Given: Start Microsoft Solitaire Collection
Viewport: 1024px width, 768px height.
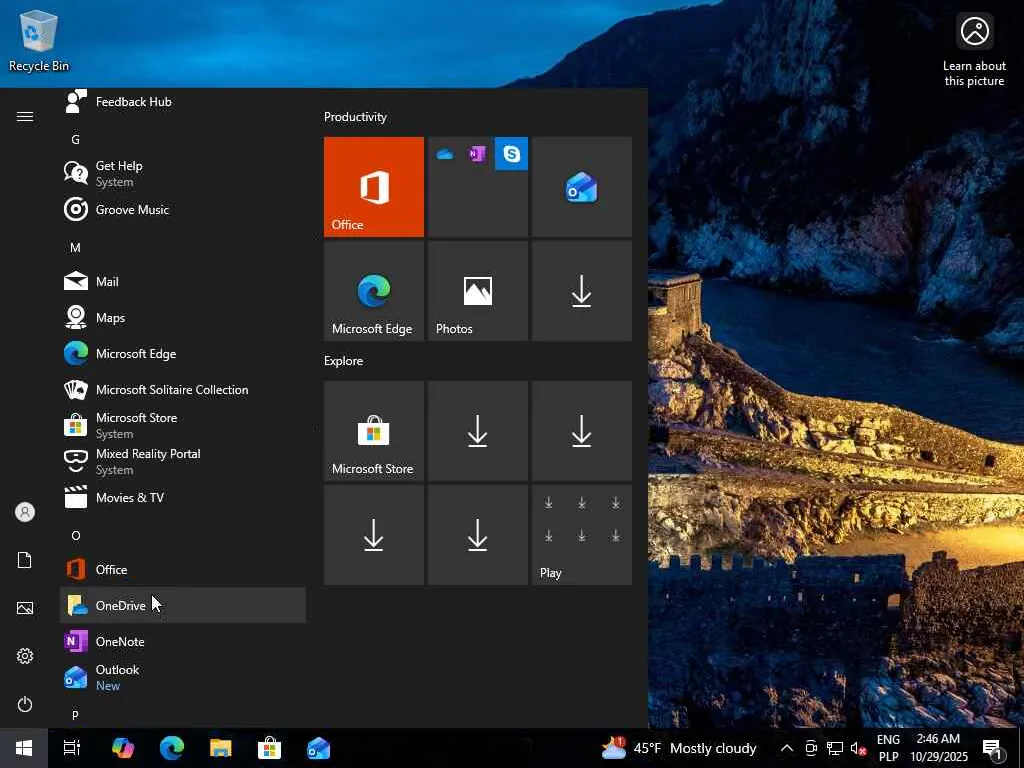Looking at the screenshot, I should (183, 389).
